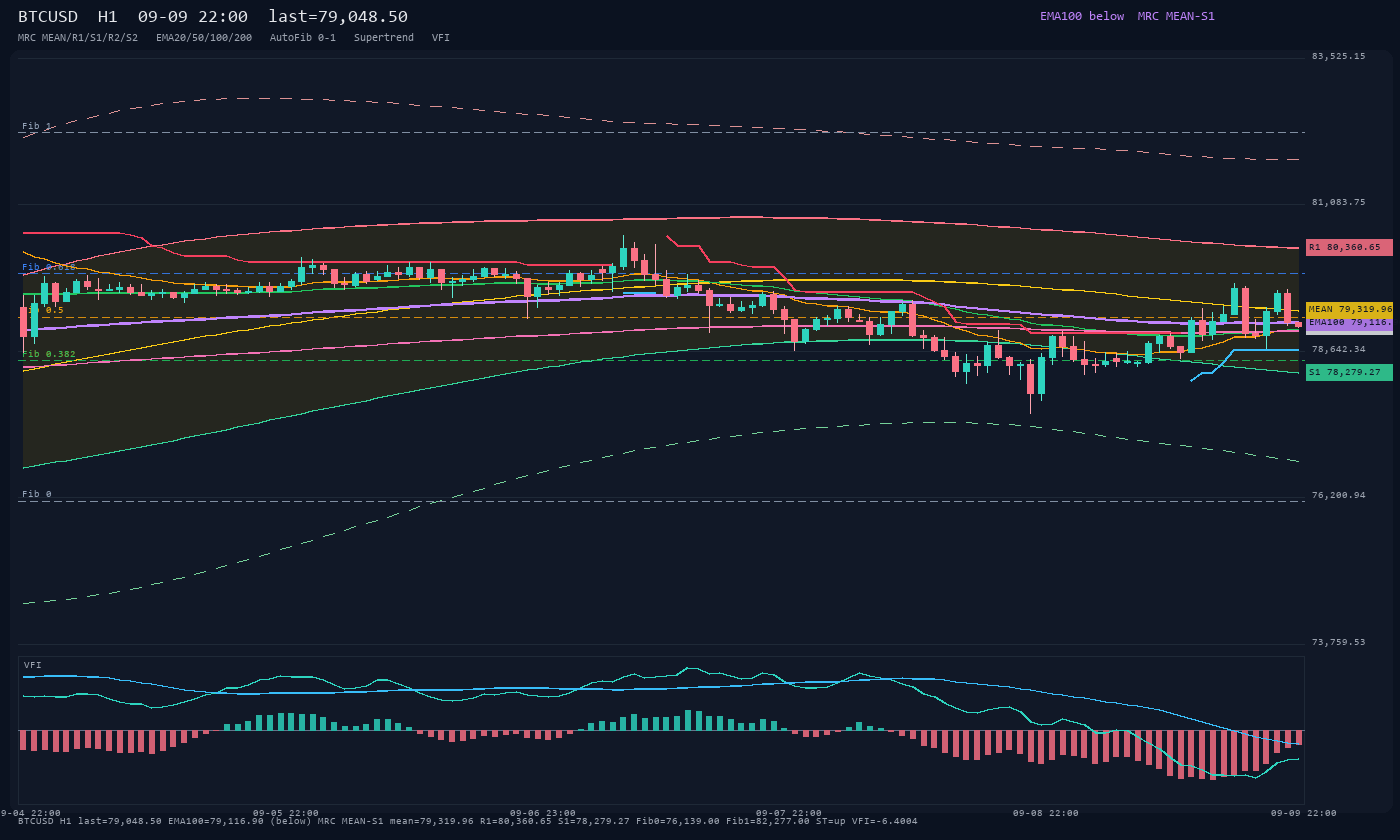Click the 81,083.75 price axis label
The height and width of the screenshot is (840, 1400).
(1338, 202)
